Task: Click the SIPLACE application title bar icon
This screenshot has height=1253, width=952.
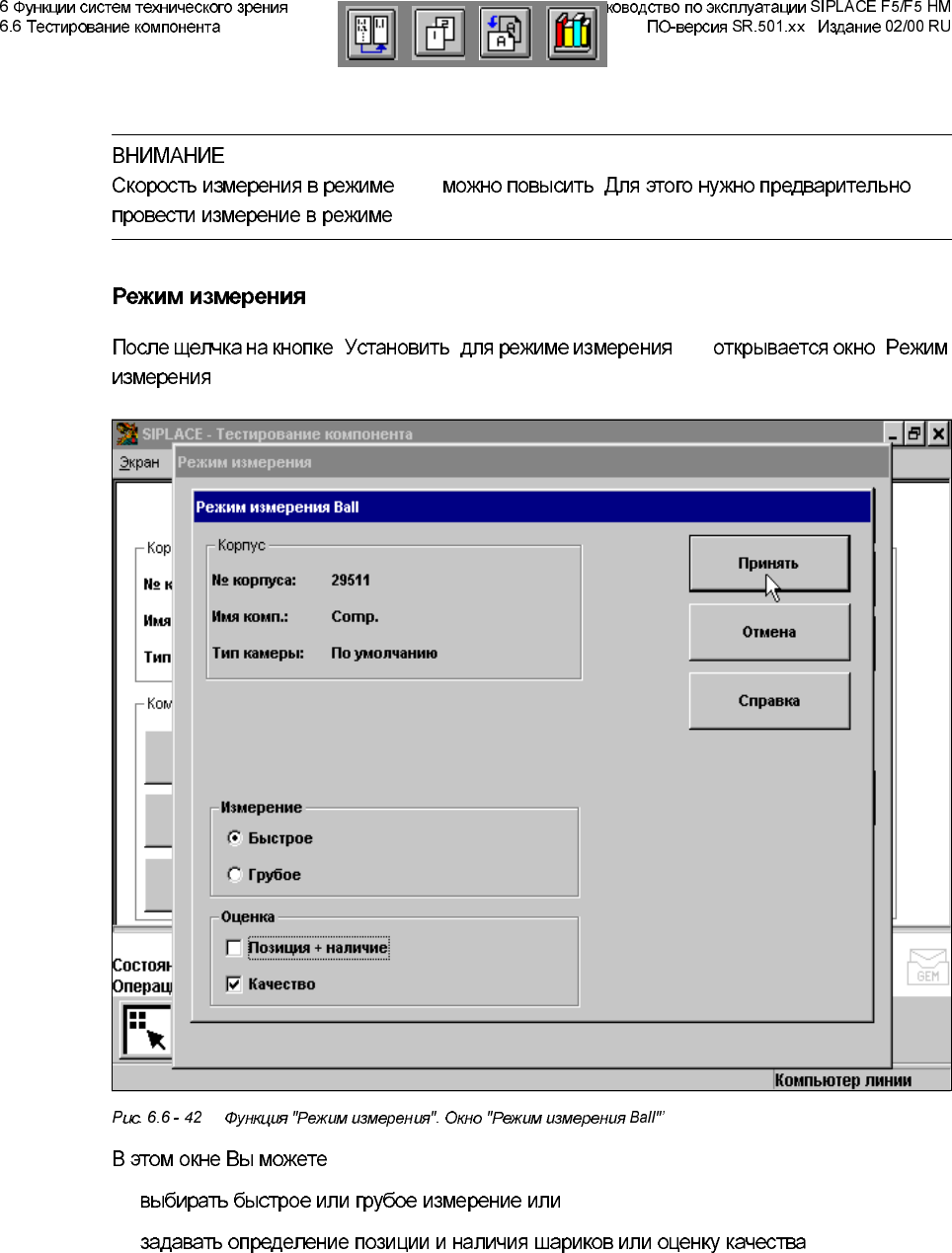Action: (127, 433)
